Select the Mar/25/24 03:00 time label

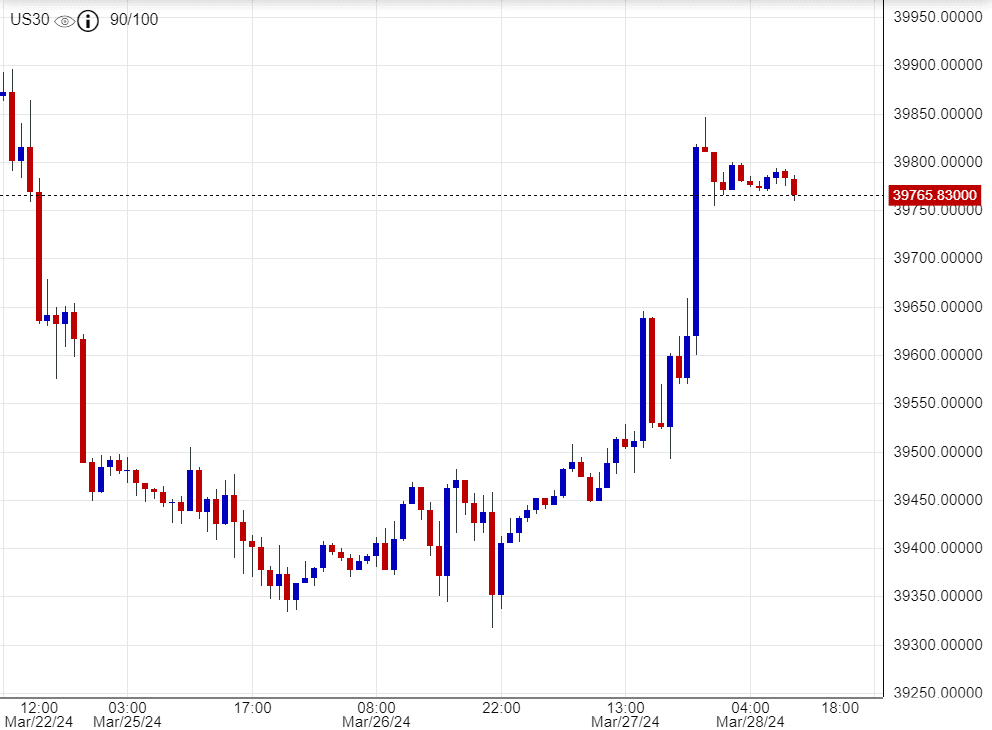(127, 714)
